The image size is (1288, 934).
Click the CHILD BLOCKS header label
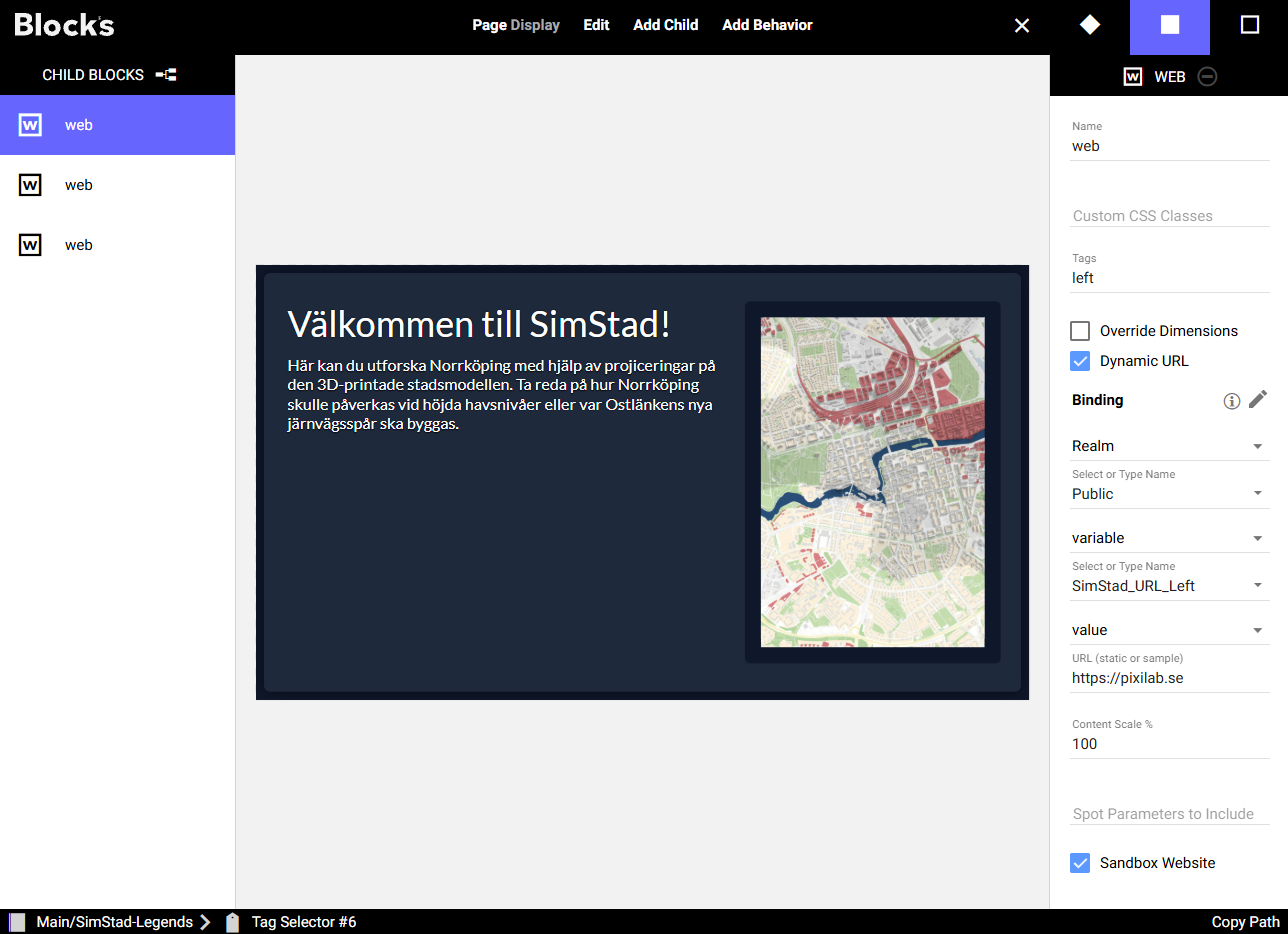(93, 75)
